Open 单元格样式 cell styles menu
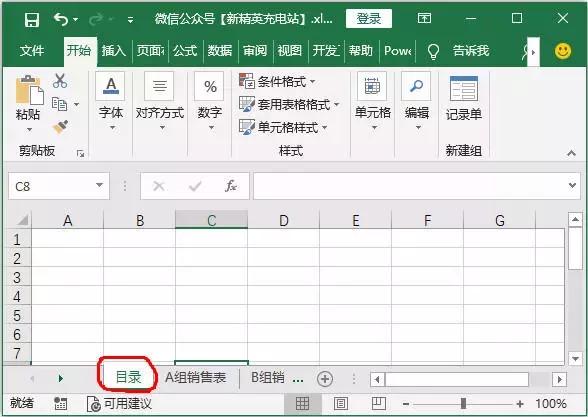Image resolution: width=588 pixels, height=417 pixels. pos(284,128)
